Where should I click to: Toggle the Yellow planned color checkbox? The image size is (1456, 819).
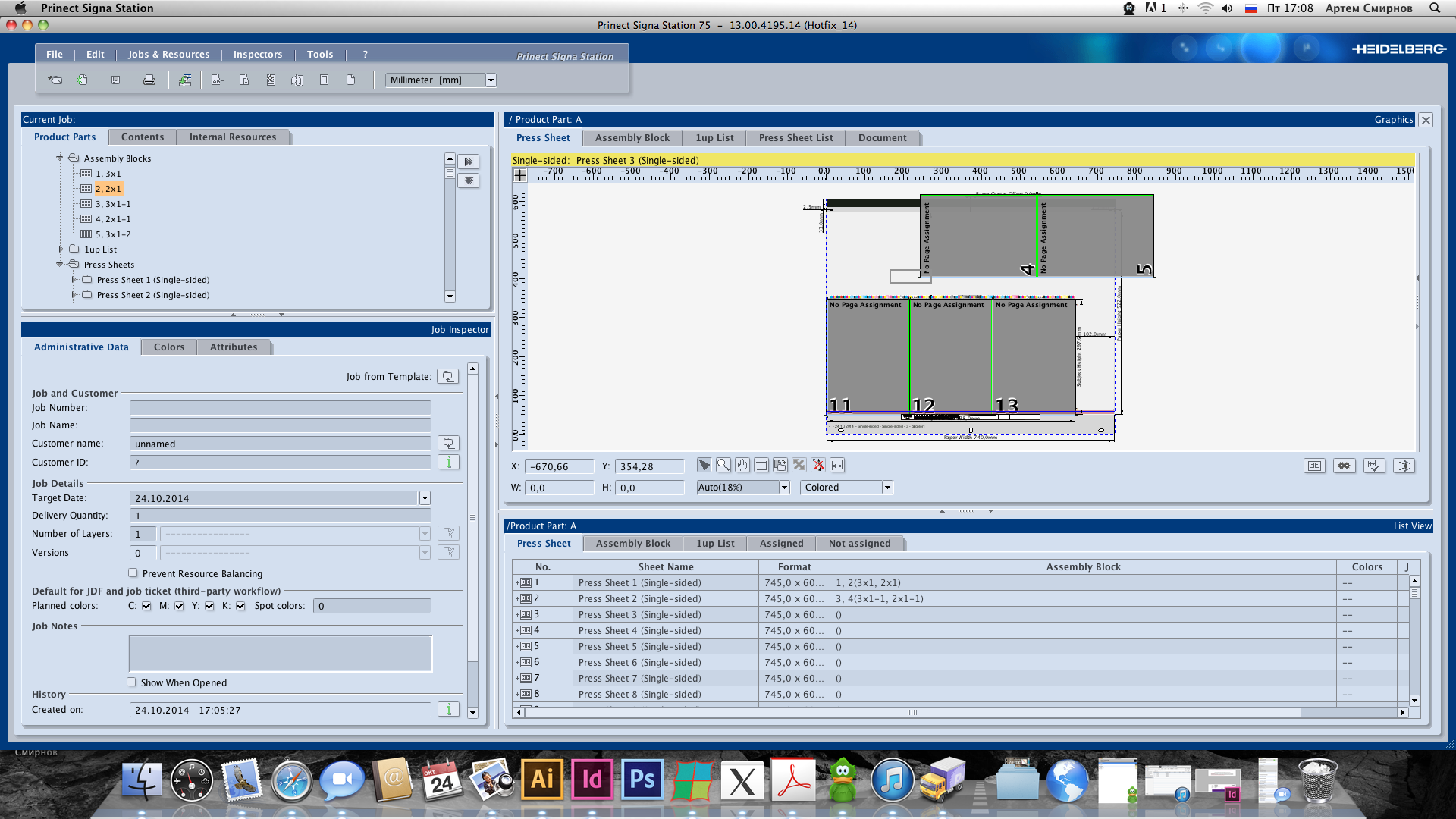pos(209,606)
